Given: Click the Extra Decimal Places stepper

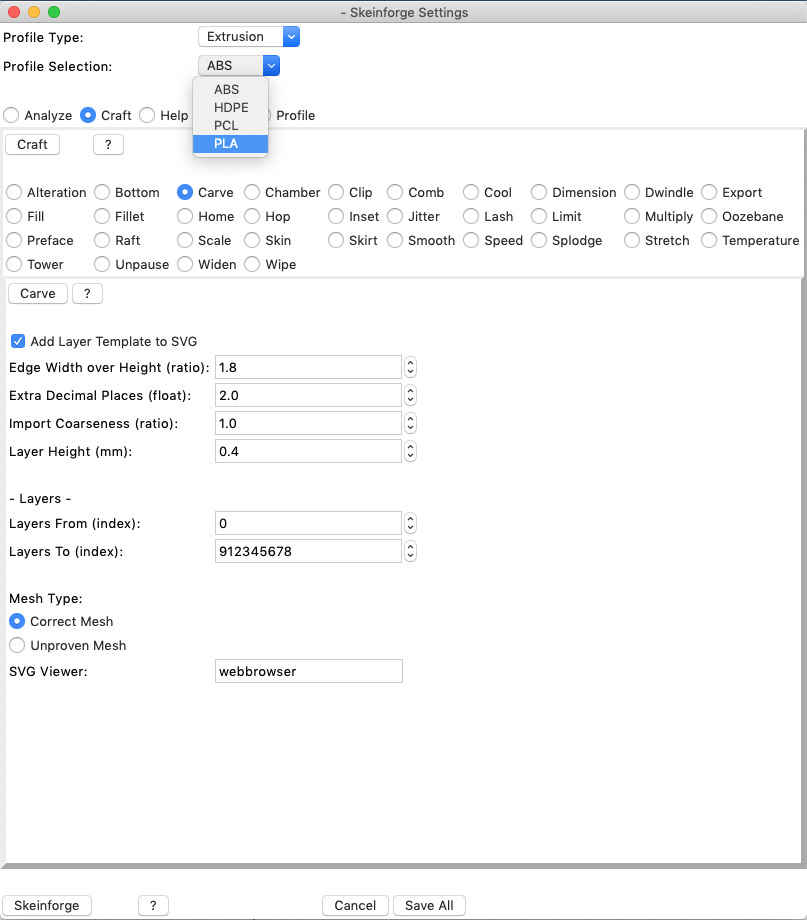Looking at the screenshot, I should (x=411, y=395).
